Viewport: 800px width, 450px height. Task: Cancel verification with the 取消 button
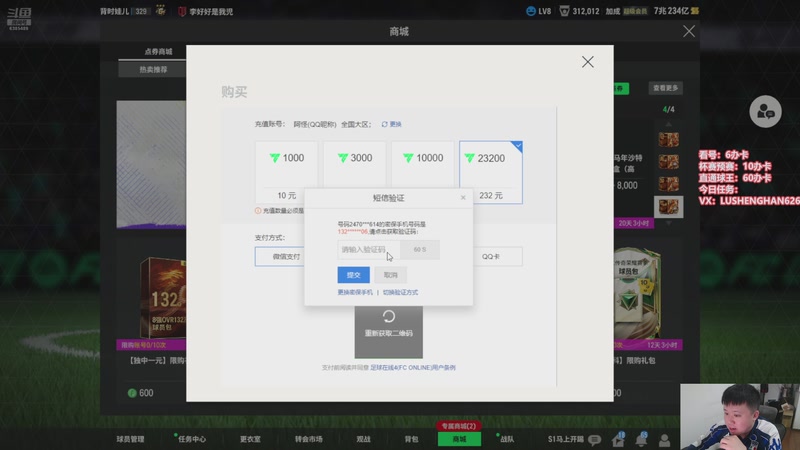click(x=390, y=275)
